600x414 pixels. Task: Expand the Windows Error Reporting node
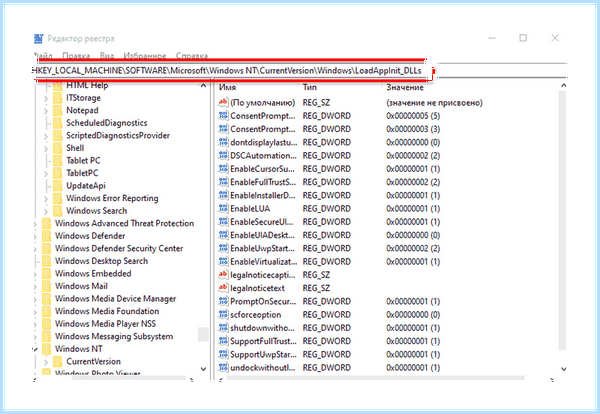(46, 199)
